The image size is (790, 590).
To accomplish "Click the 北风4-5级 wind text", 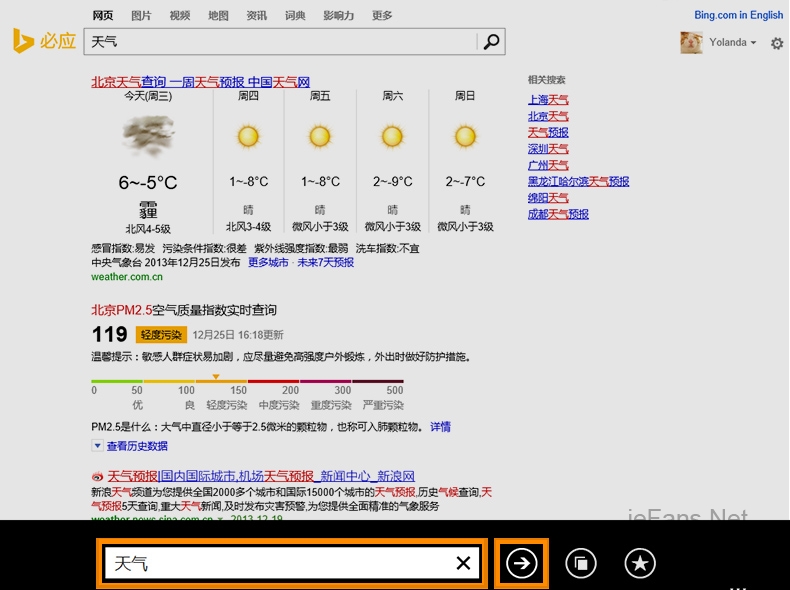I will [x=148, y=229].
